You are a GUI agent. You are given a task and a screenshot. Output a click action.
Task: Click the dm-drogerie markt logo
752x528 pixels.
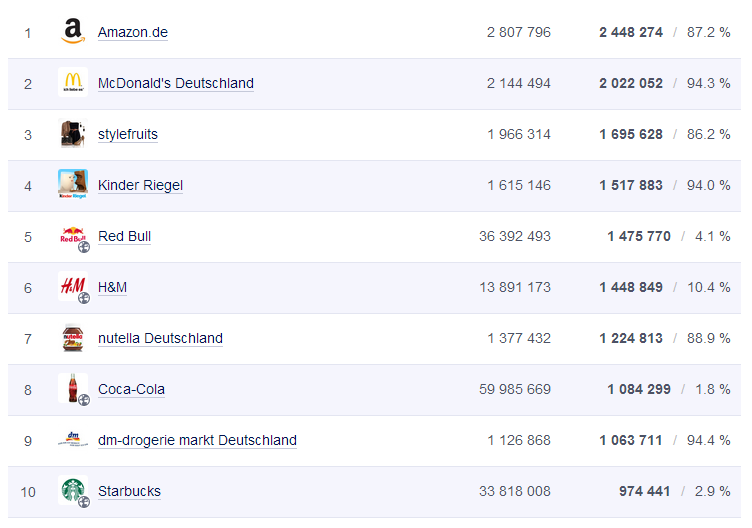[x=73, y=438]
